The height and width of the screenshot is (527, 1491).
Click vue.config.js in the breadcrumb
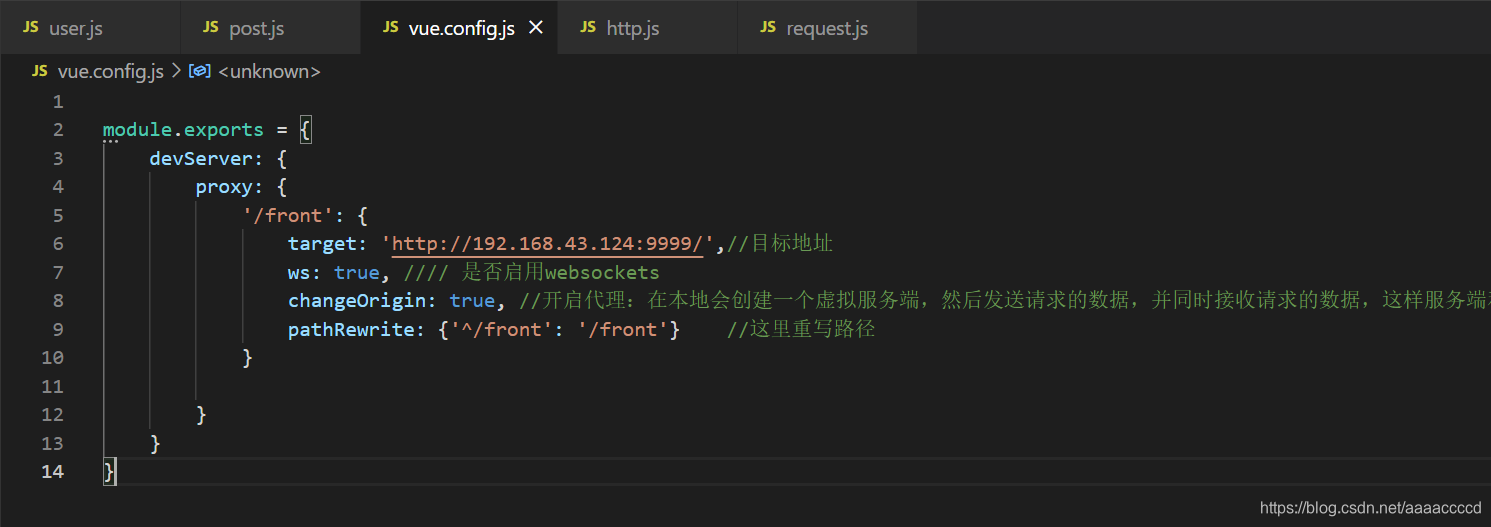111,71
